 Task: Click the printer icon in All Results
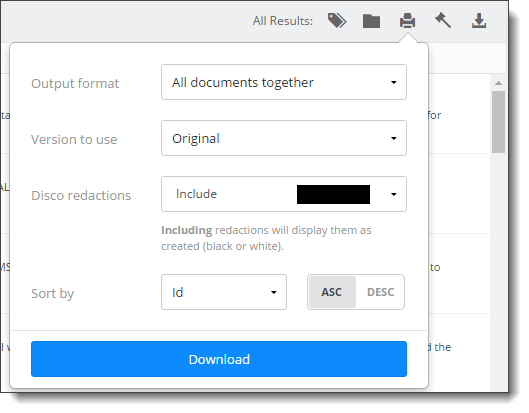pyautogui.click(x=408, y=21)
